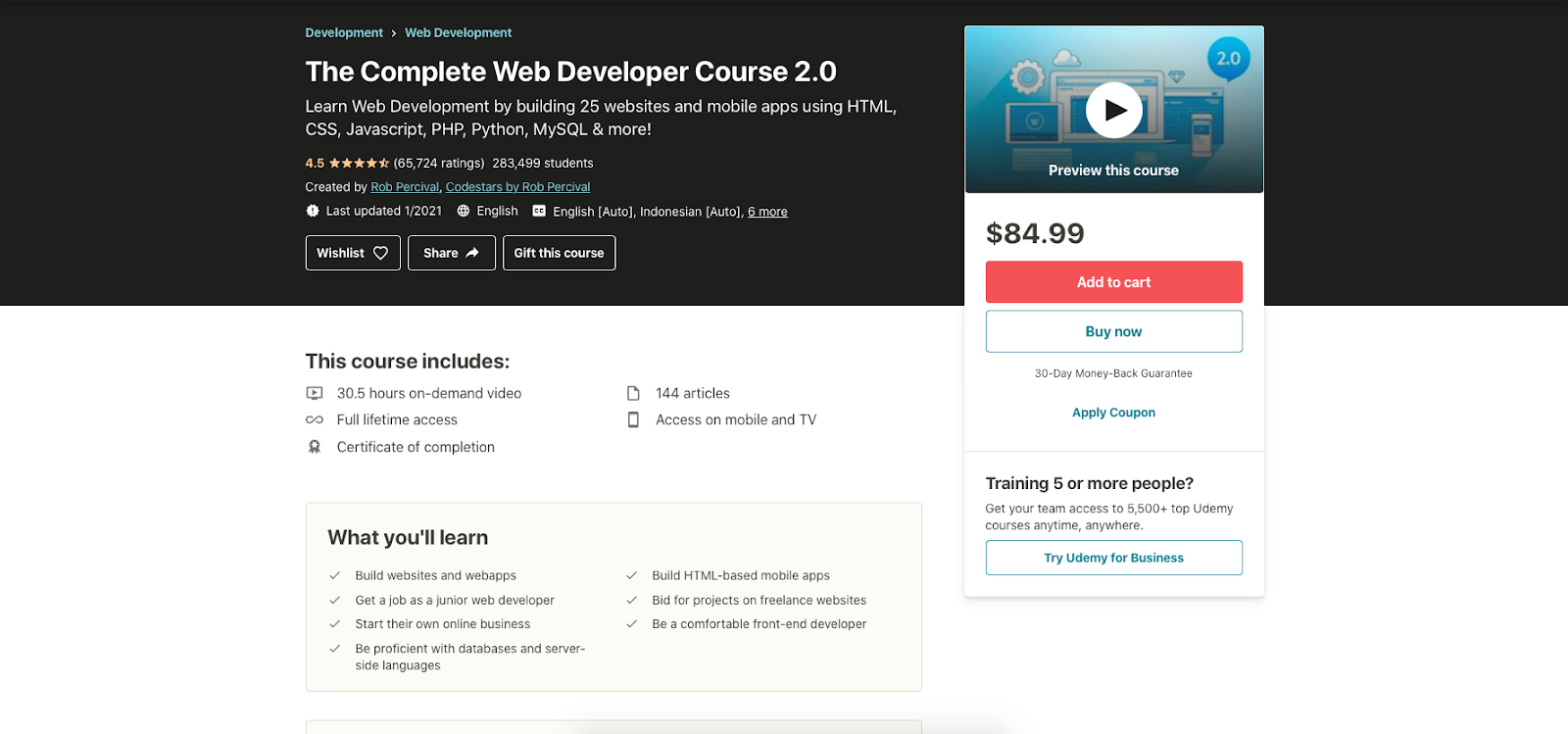Click the course title heading
This screenshot has height=734, width=1568.
(570, 72)
